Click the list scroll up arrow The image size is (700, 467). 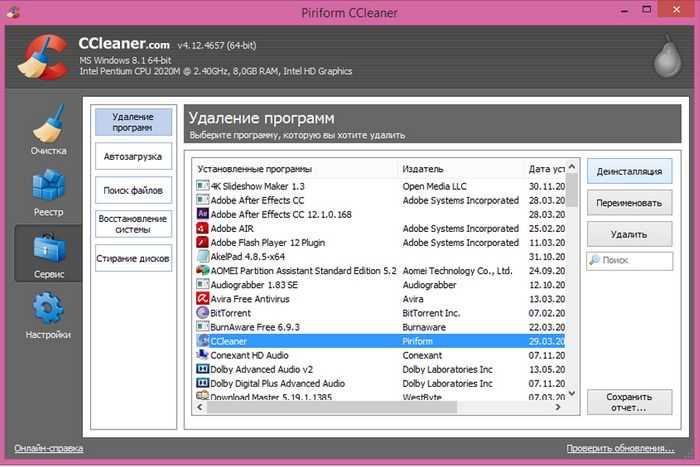[572, 167]
